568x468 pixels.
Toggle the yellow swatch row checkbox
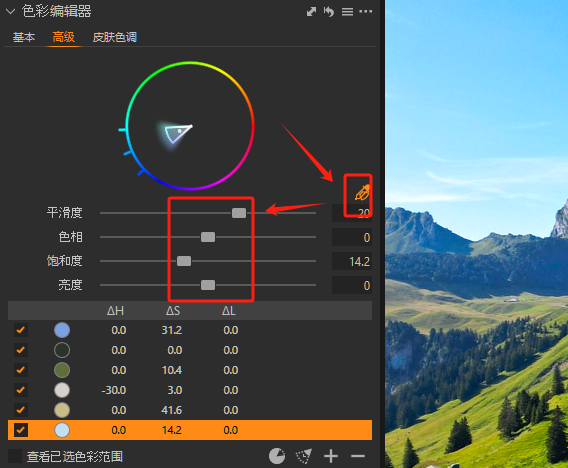pyautogui.click(x=21, y=410)
